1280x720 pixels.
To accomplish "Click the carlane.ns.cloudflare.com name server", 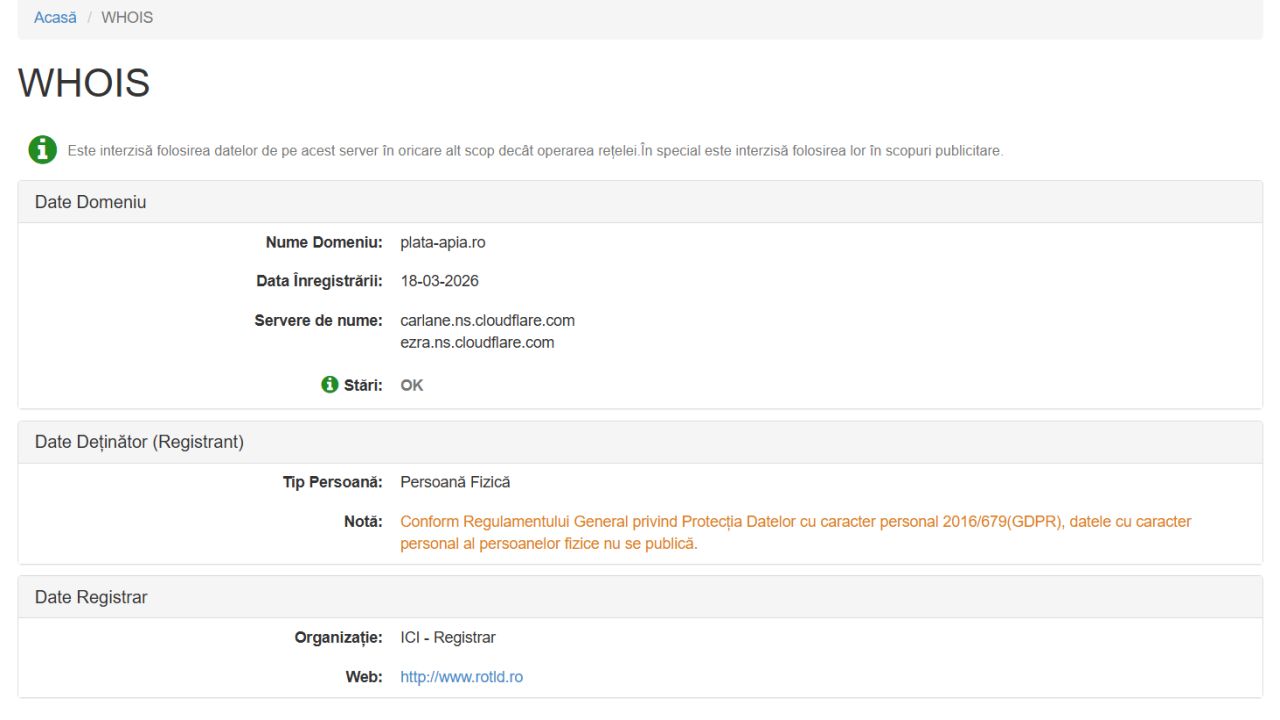I will (x=487, y=321).
